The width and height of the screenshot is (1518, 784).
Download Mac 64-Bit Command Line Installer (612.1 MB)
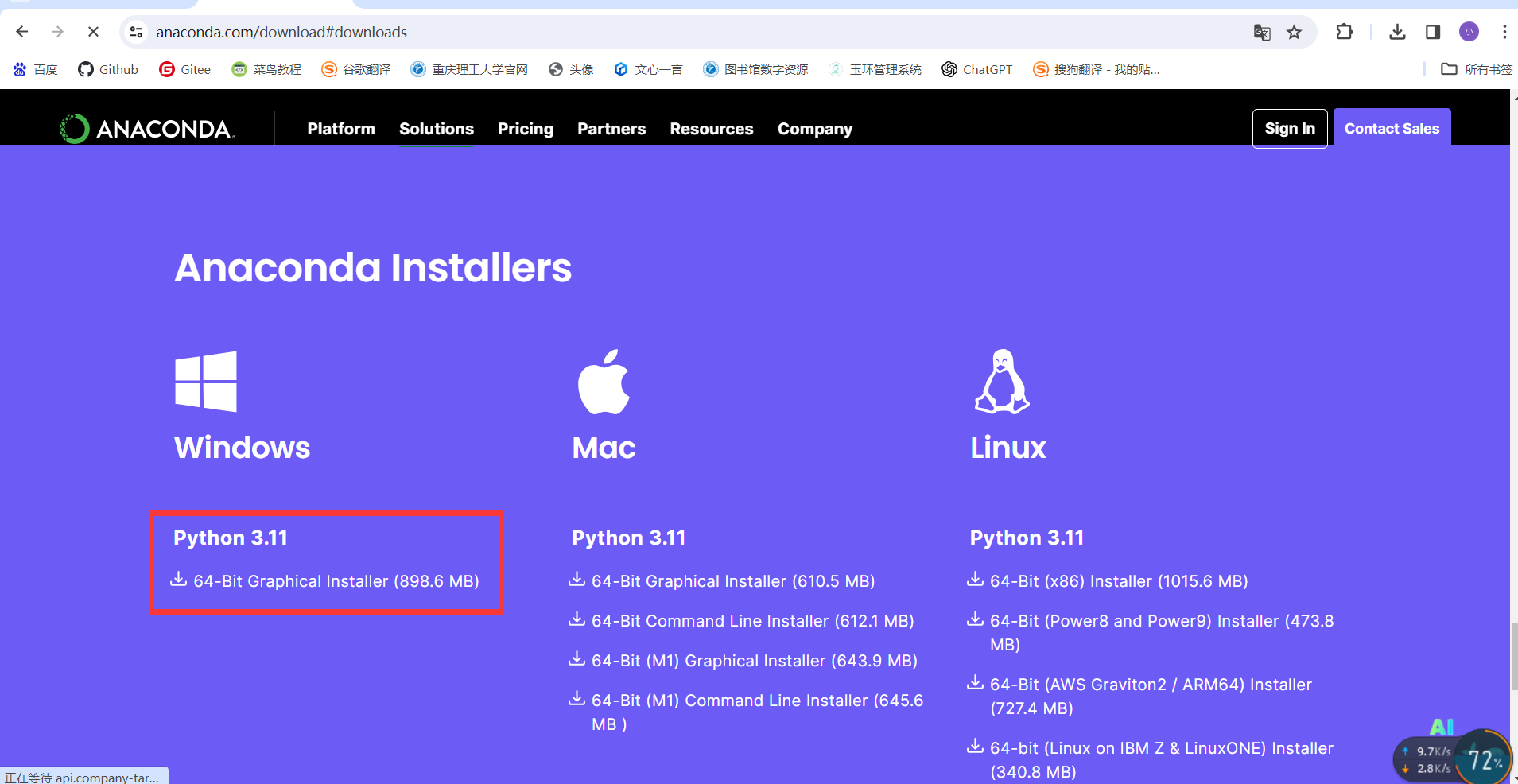click(x=741, y=621)
